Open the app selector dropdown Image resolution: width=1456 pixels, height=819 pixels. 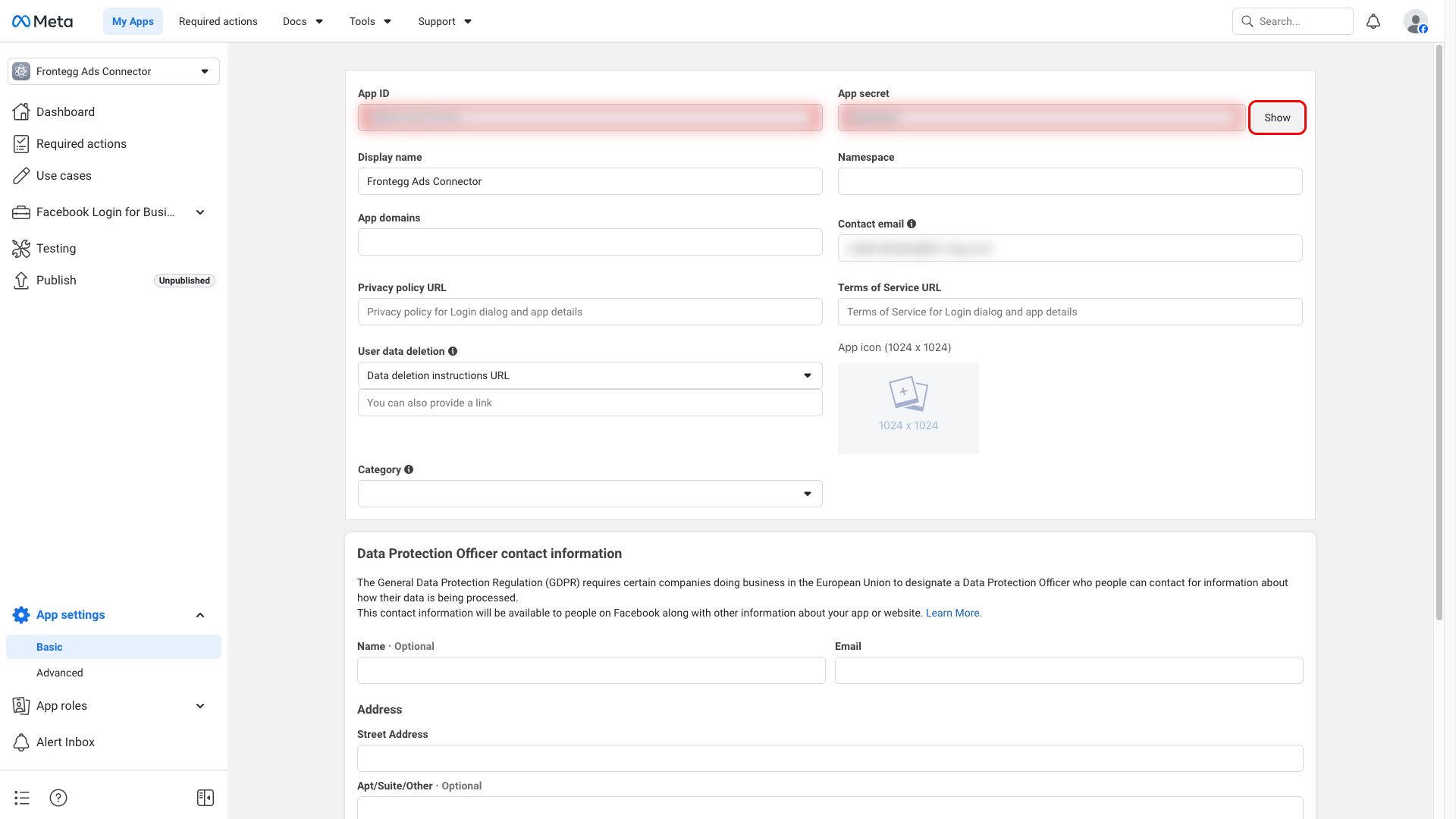point(114,71)
